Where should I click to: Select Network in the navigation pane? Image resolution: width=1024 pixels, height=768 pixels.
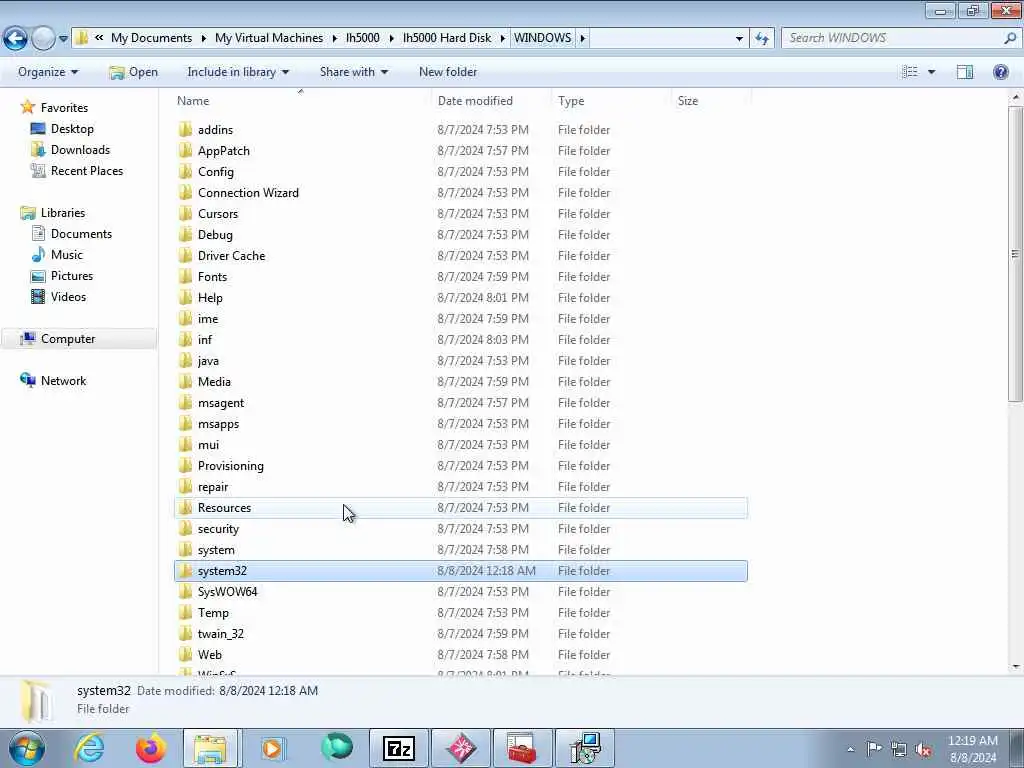63,381
